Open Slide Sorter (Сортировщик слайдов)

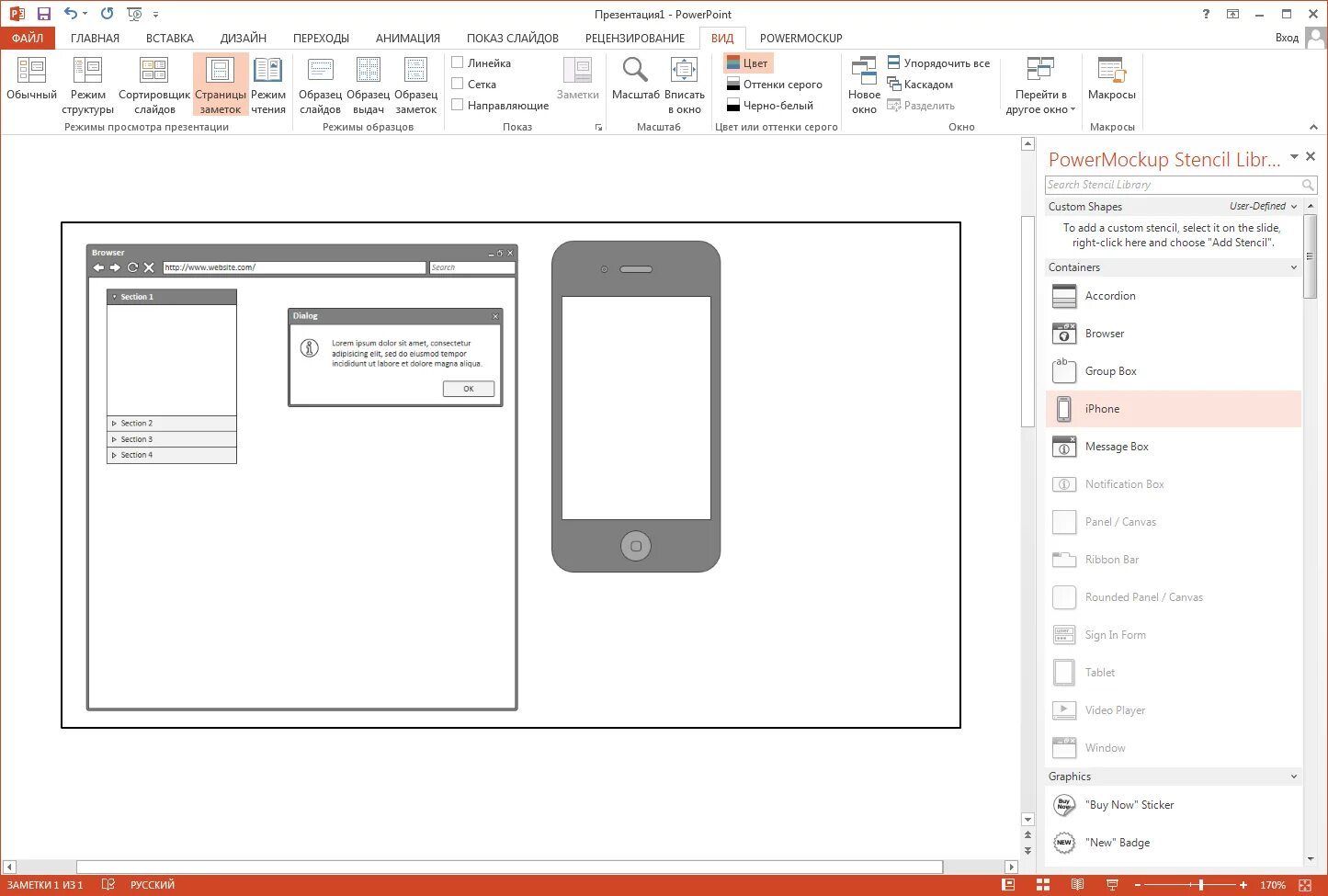(x=154, y=85)
